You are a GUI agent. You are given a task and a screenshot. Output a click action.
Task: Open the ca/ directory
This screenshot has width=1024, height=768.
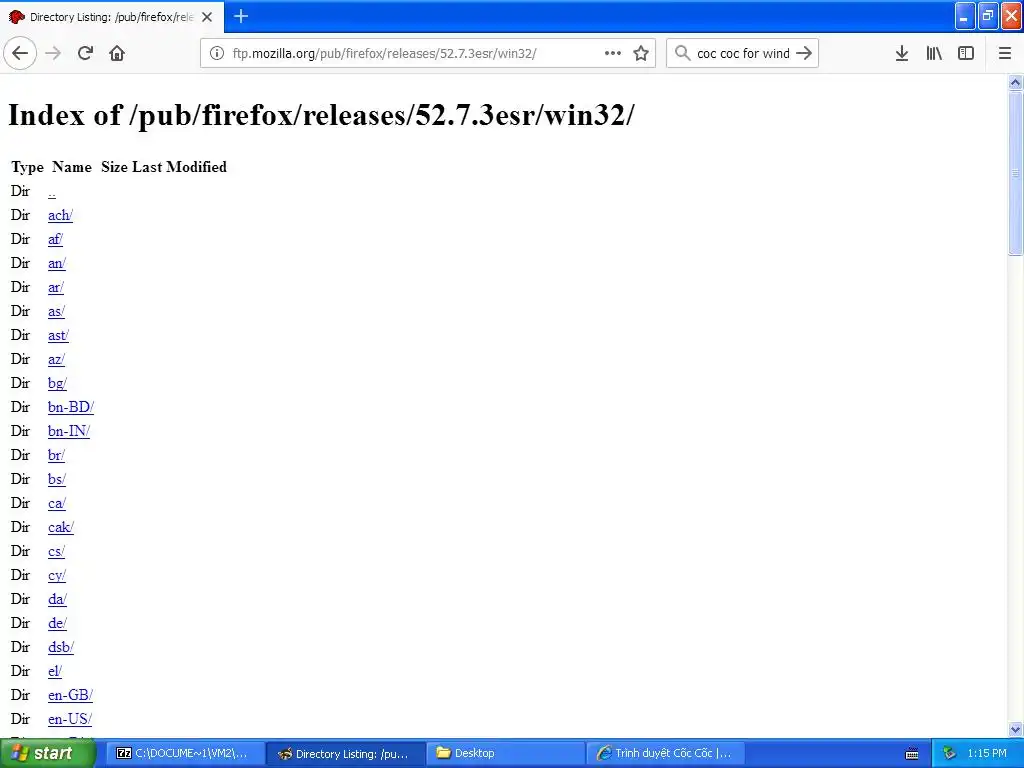click(x=57, y=504)
